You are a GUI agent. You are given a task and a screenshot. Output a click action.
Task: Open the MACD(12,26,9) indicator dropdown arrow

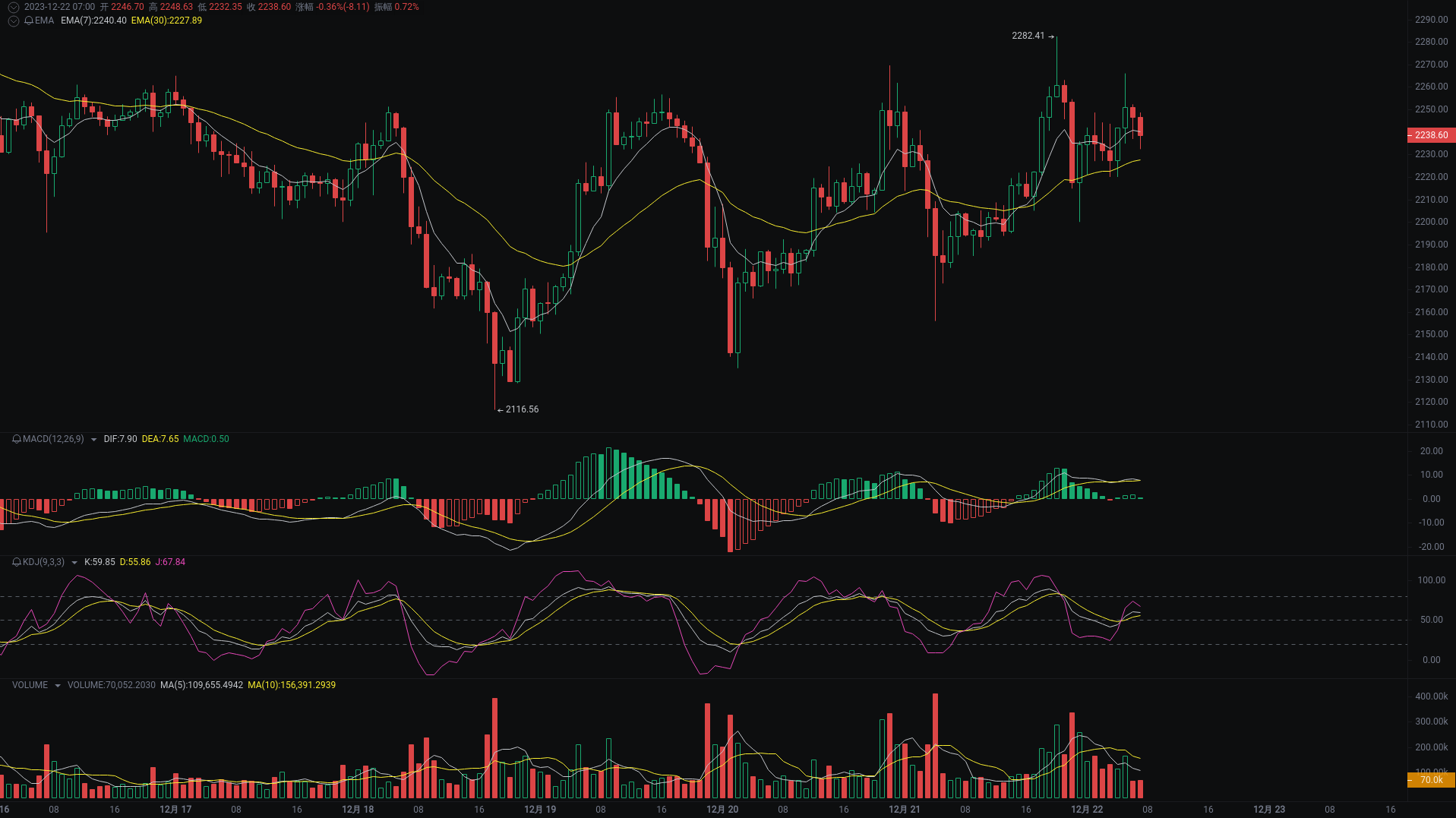pos(93,440)
